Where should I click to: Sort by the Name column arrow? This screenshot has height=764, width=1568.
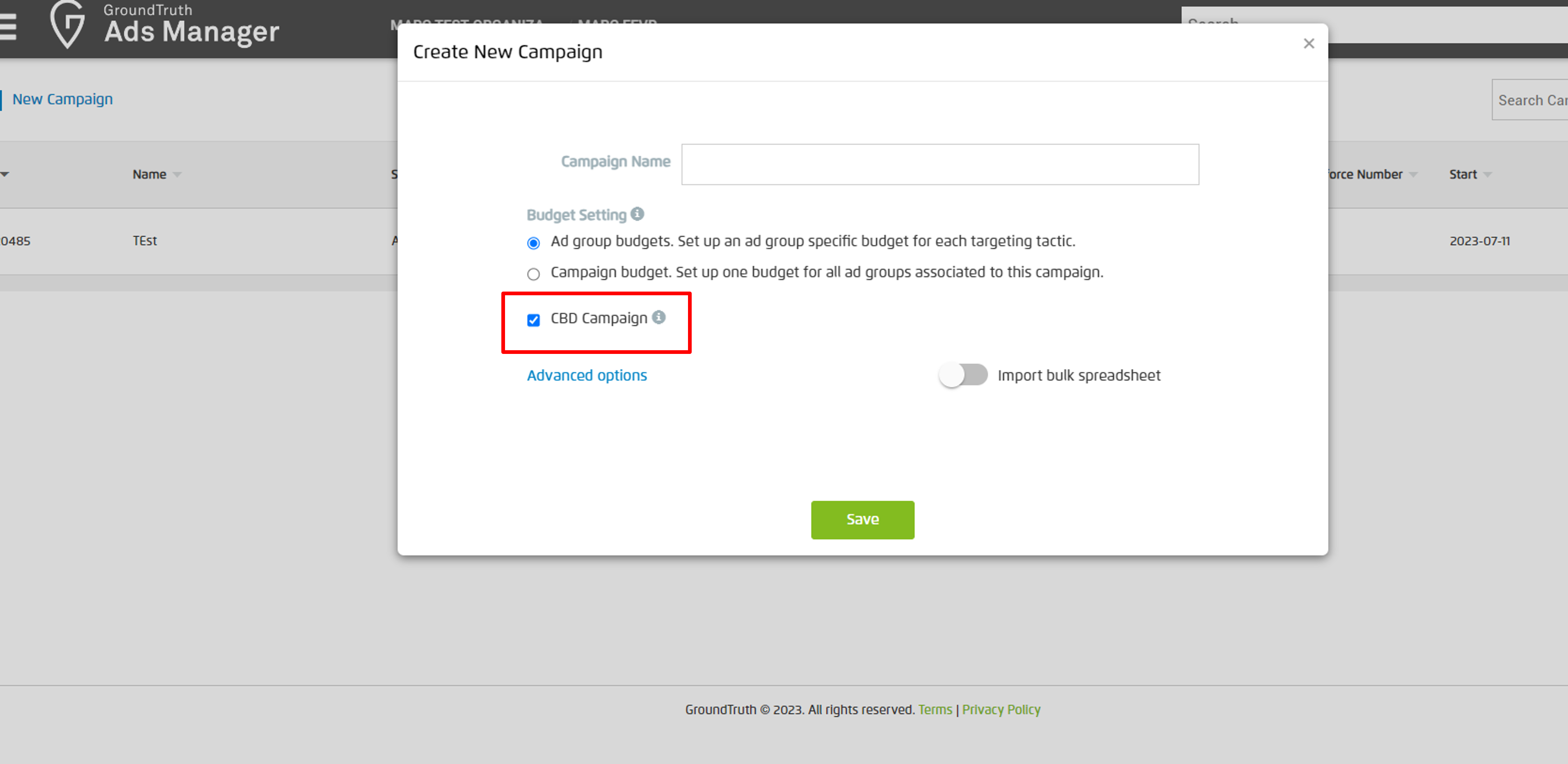[177, 175]
